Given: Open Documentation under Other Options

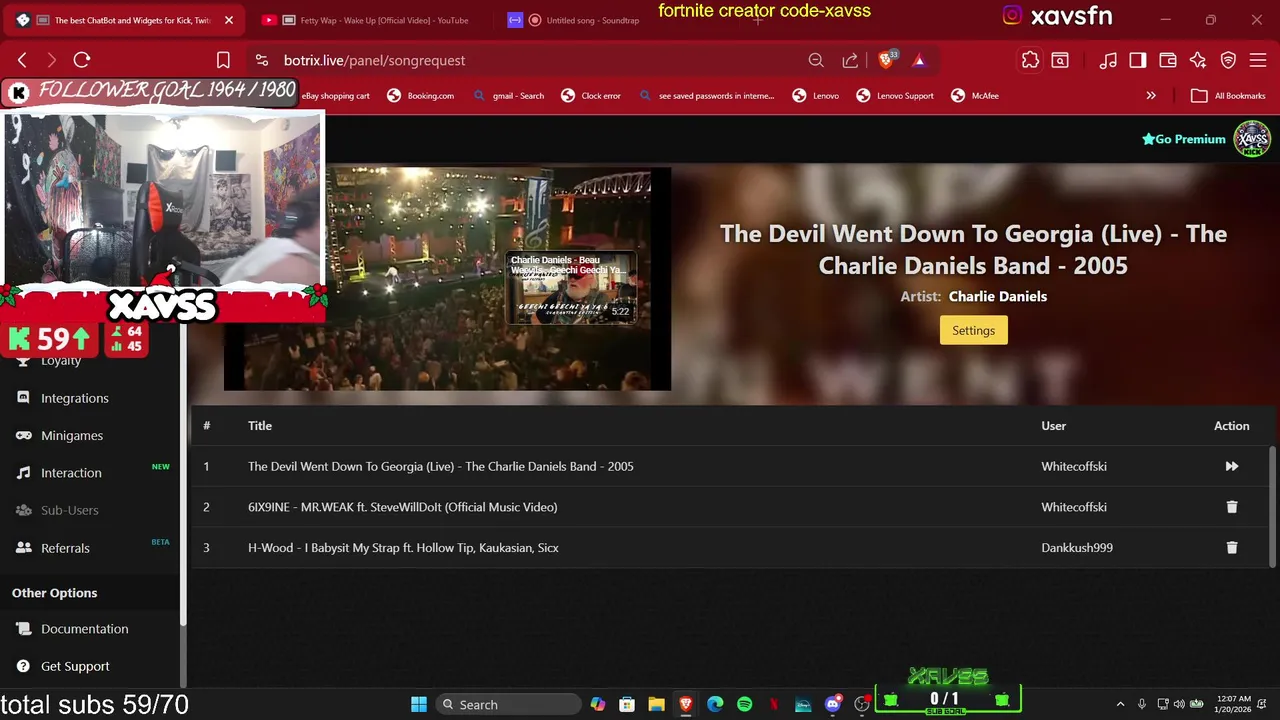Looking at the screenshot, I should [x=84, y=629].
